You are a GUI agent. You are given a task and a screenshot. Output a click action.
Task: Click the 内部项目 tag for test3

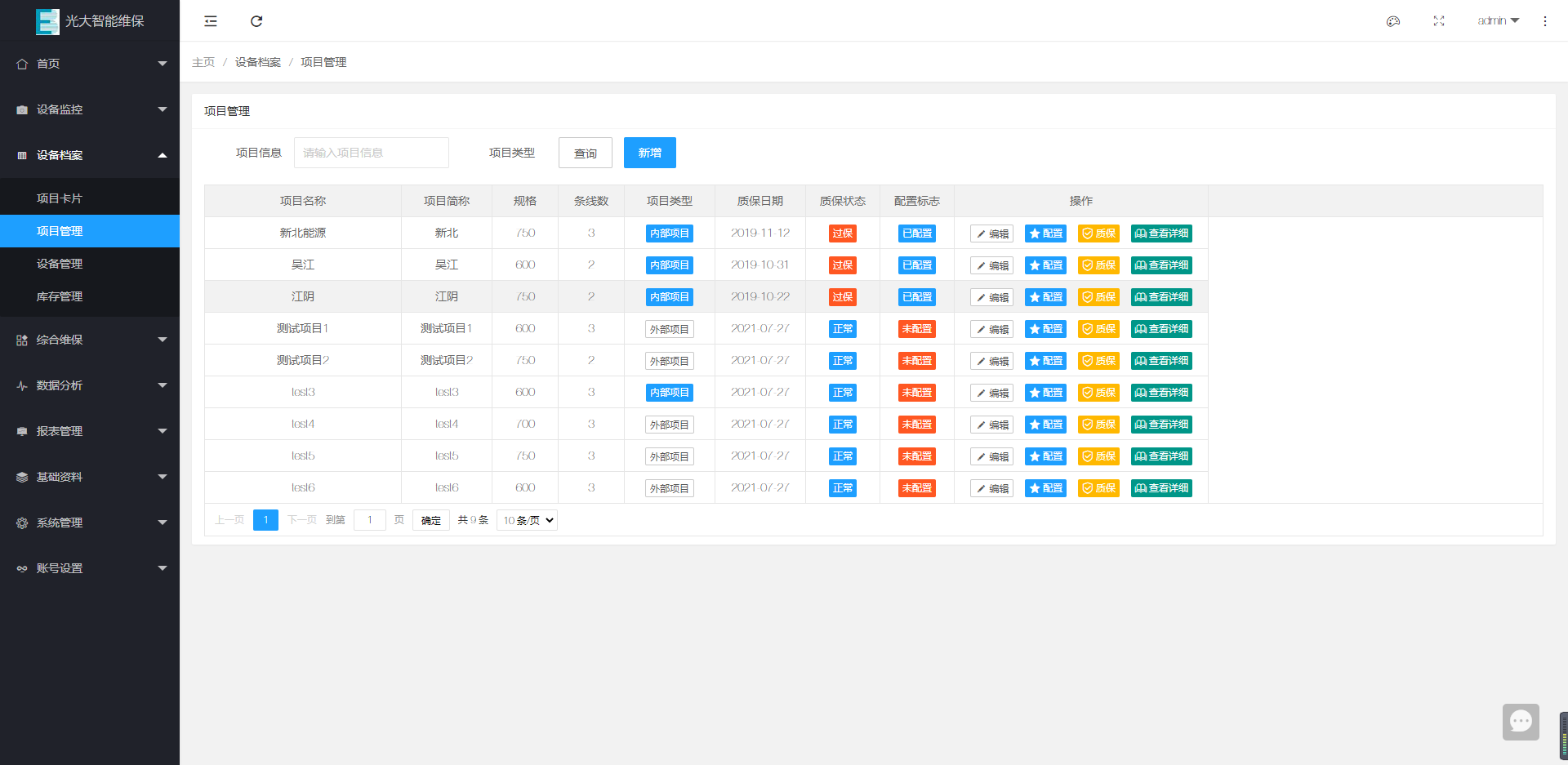coord(670,393)
